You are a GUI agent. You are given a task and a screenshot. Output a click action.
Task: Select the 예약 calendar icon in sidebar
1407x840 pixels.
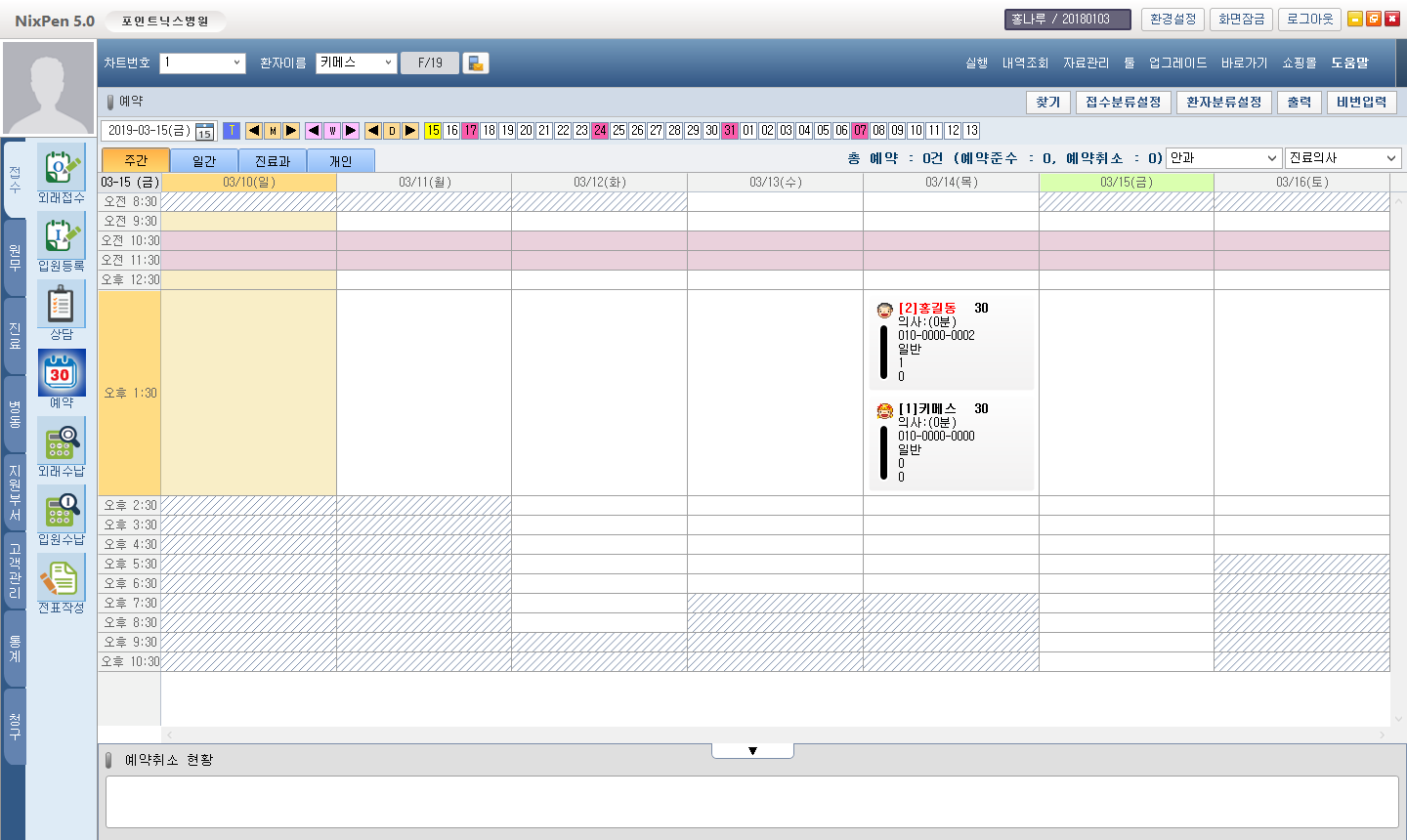(61, 373)
